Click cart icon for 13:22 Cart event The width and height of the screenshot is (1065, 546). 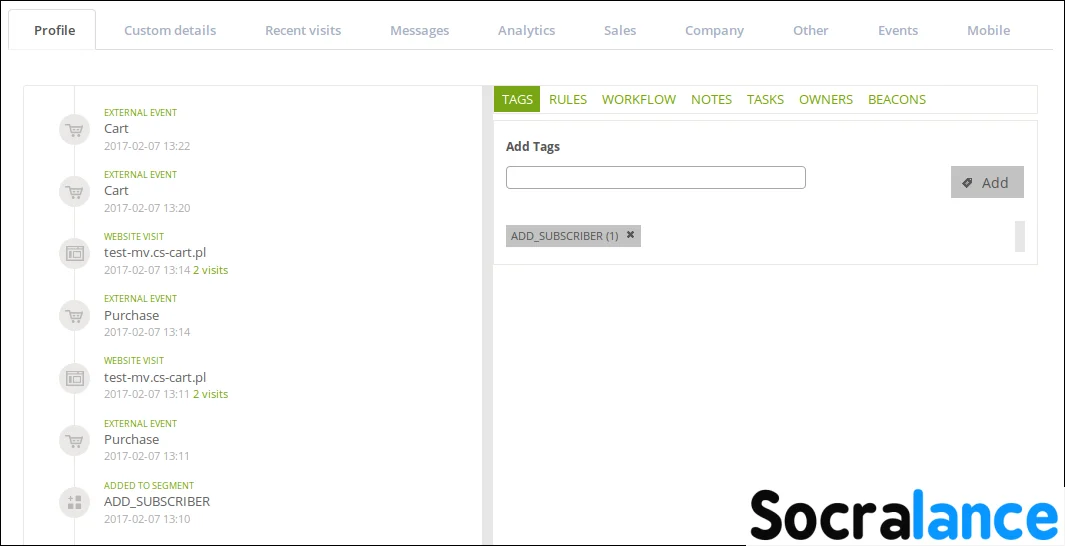tap(75, 129)
